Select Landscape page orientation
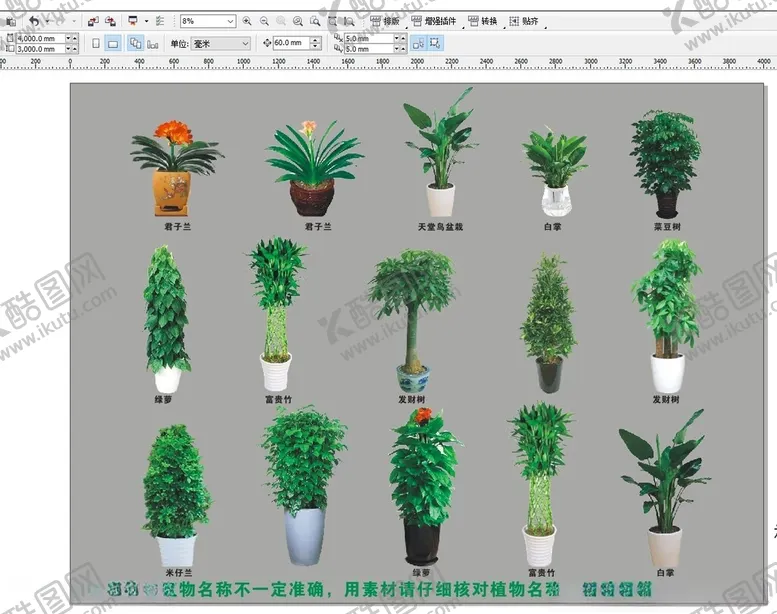Image resolution: width=777 pixels, height=614 pixels. coord(113,44)
